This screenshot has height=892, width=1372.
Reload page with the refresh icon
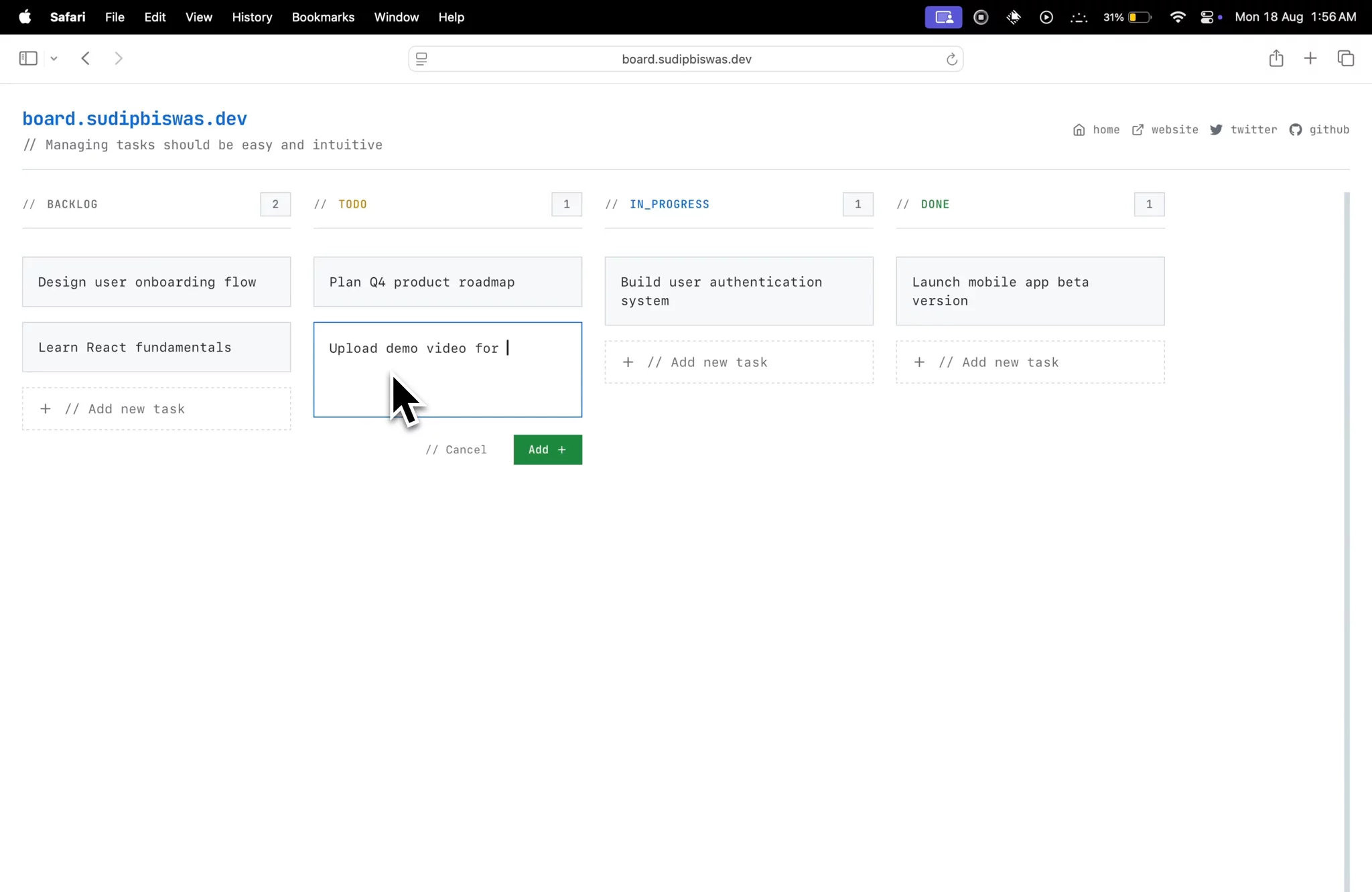951,59
